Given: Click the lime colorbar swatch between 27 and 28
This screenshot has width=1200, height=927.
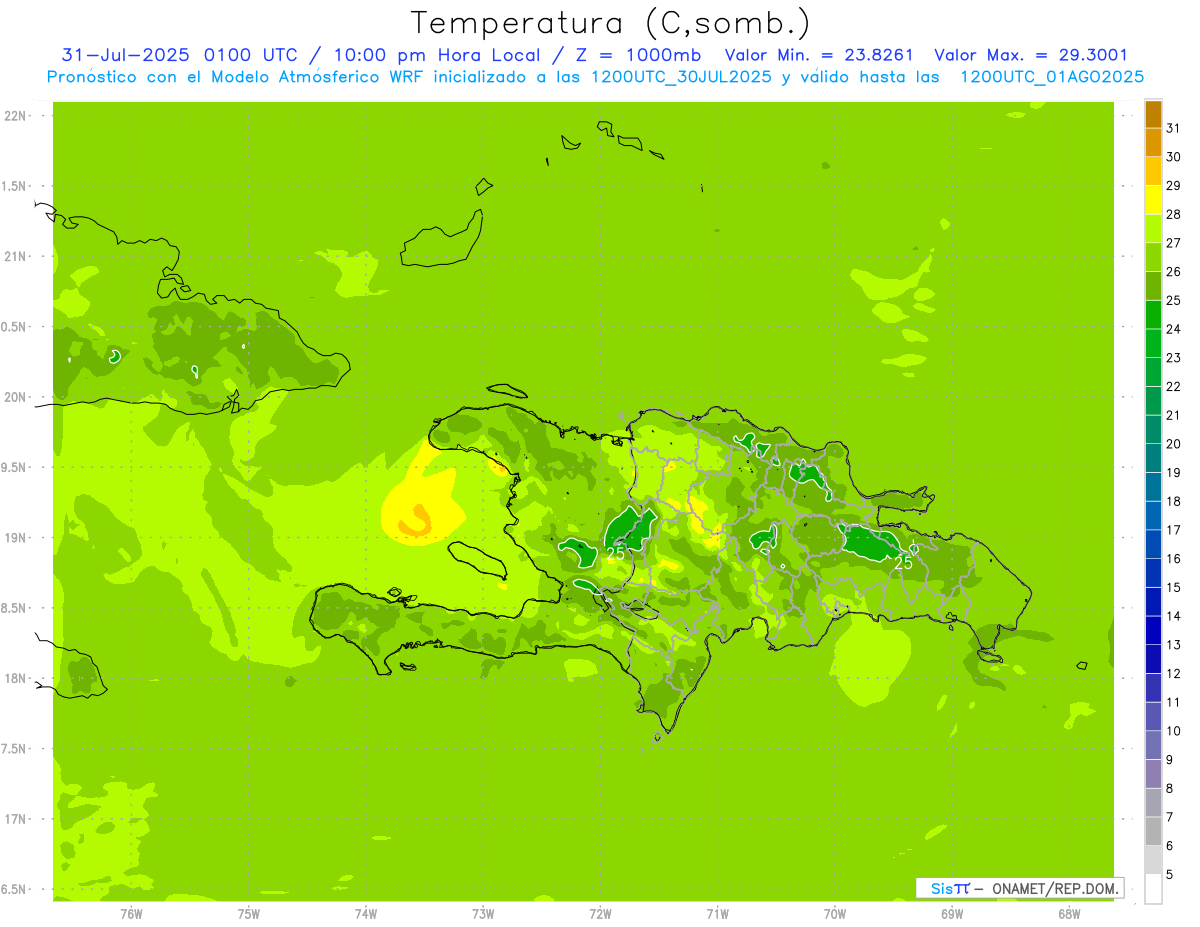Looking at the screenshot, I should (x=1153, y=229).
